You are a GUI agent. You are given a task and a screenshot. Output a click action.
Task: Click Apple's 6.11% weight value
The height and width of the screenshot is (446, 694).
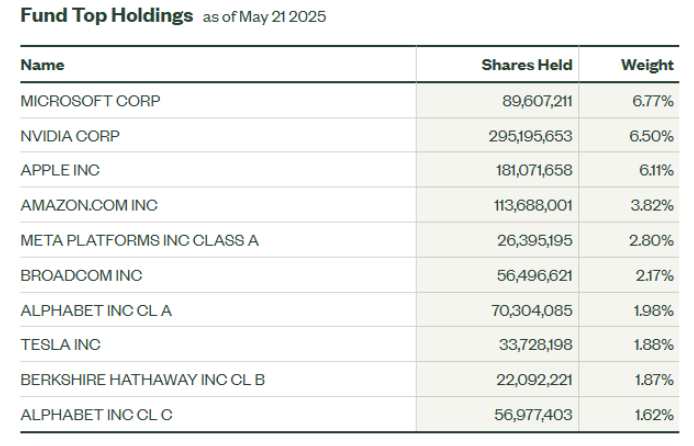[x=656, y=171]
